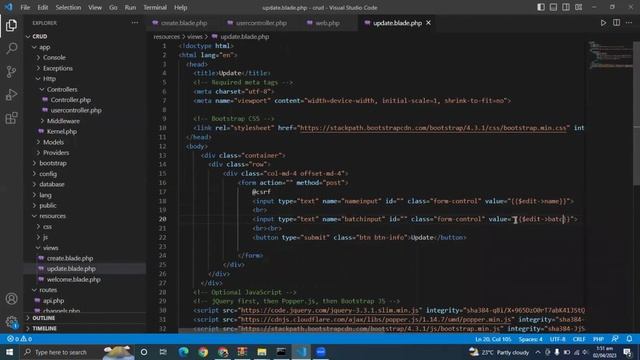This screenshot has width=640, height=360.
Task: Click Ln 20, Col 105 in status bar
Action: [x=493, y=339]
